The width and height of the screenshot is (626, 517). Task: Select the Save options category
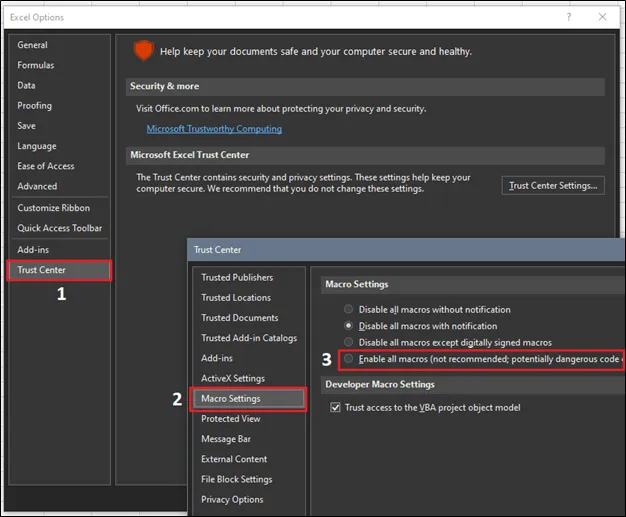click(26, 126)
